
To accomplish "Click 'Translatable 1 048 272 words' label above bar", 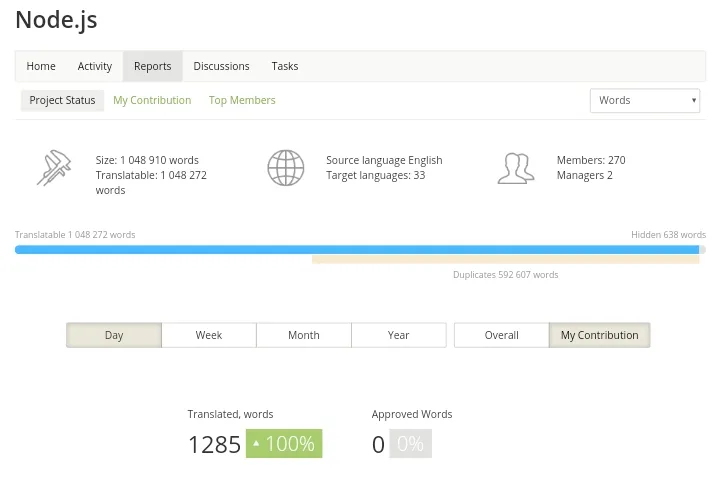I will coord(75,235).
